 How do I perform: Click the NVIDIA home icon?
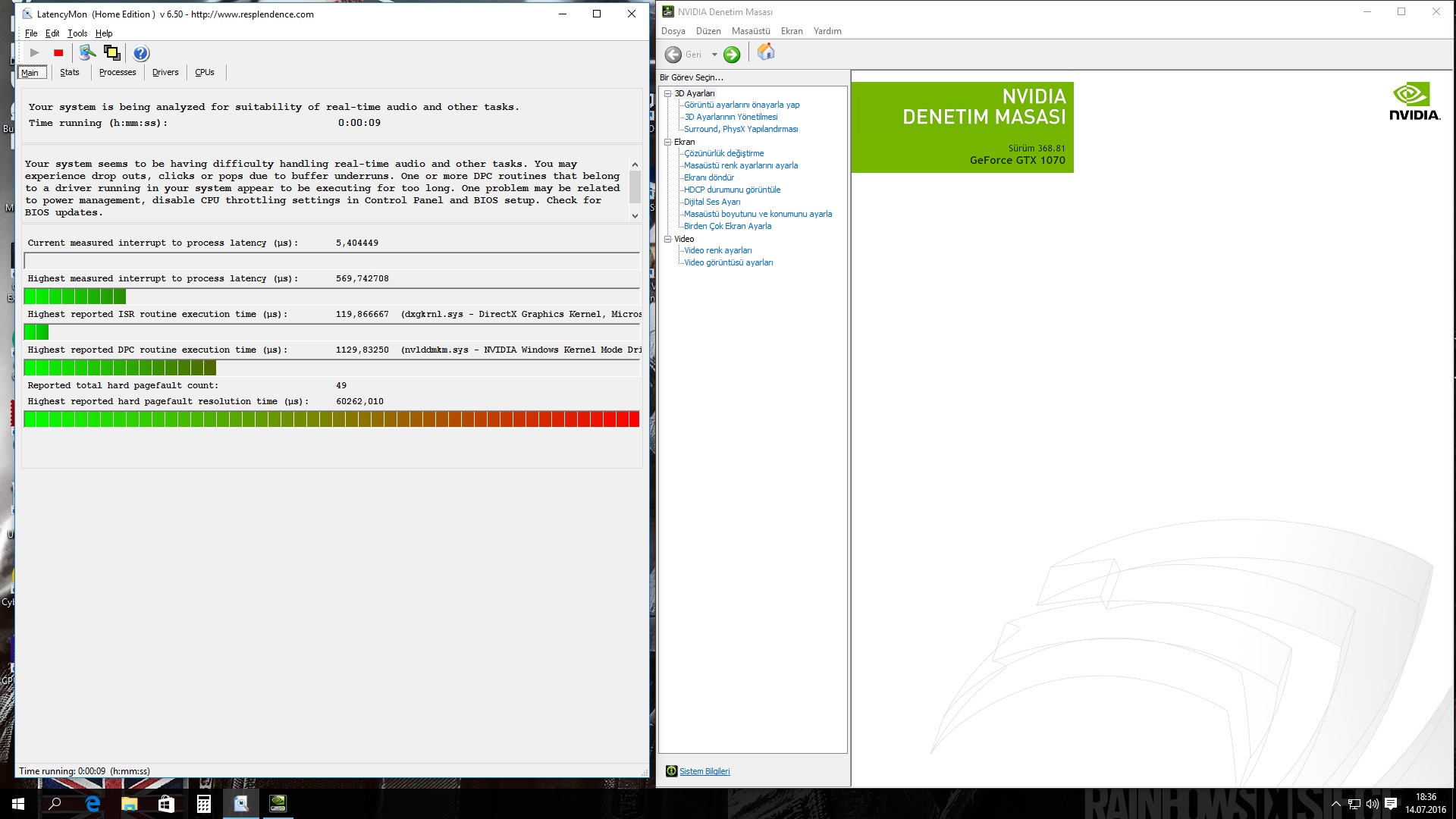pyautogui.click(x=766, y=52)
